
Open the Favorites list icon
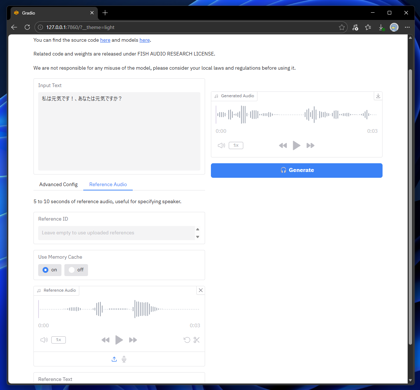(x=368, y=27)
